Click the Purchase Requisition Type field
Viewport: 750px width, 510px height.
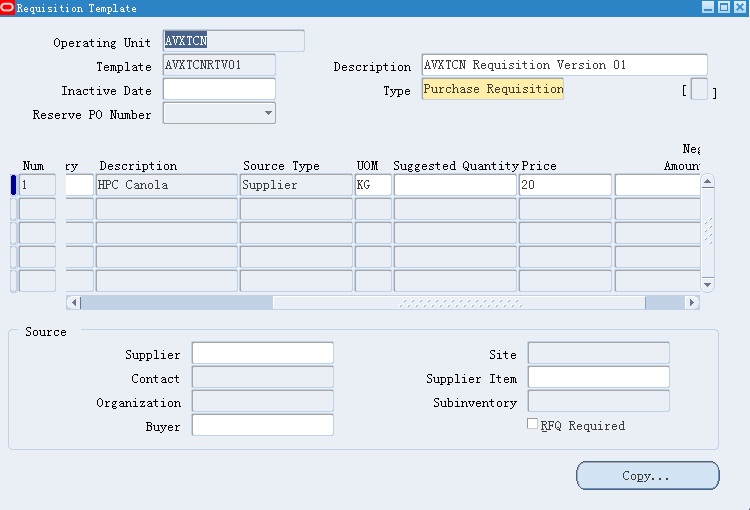coord(492,89)
